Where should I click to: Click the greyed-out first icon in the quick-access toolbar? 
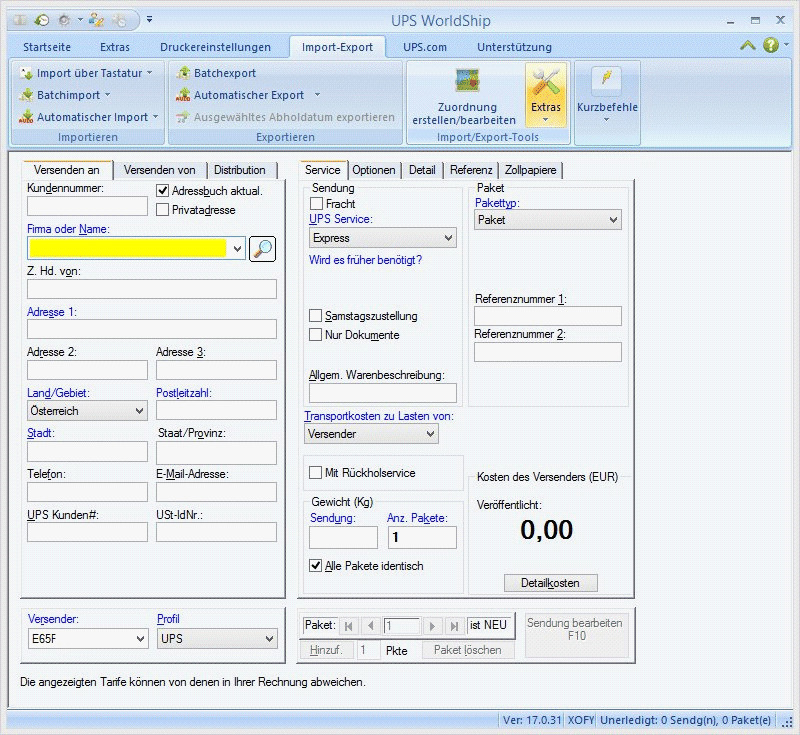point(20,20)
